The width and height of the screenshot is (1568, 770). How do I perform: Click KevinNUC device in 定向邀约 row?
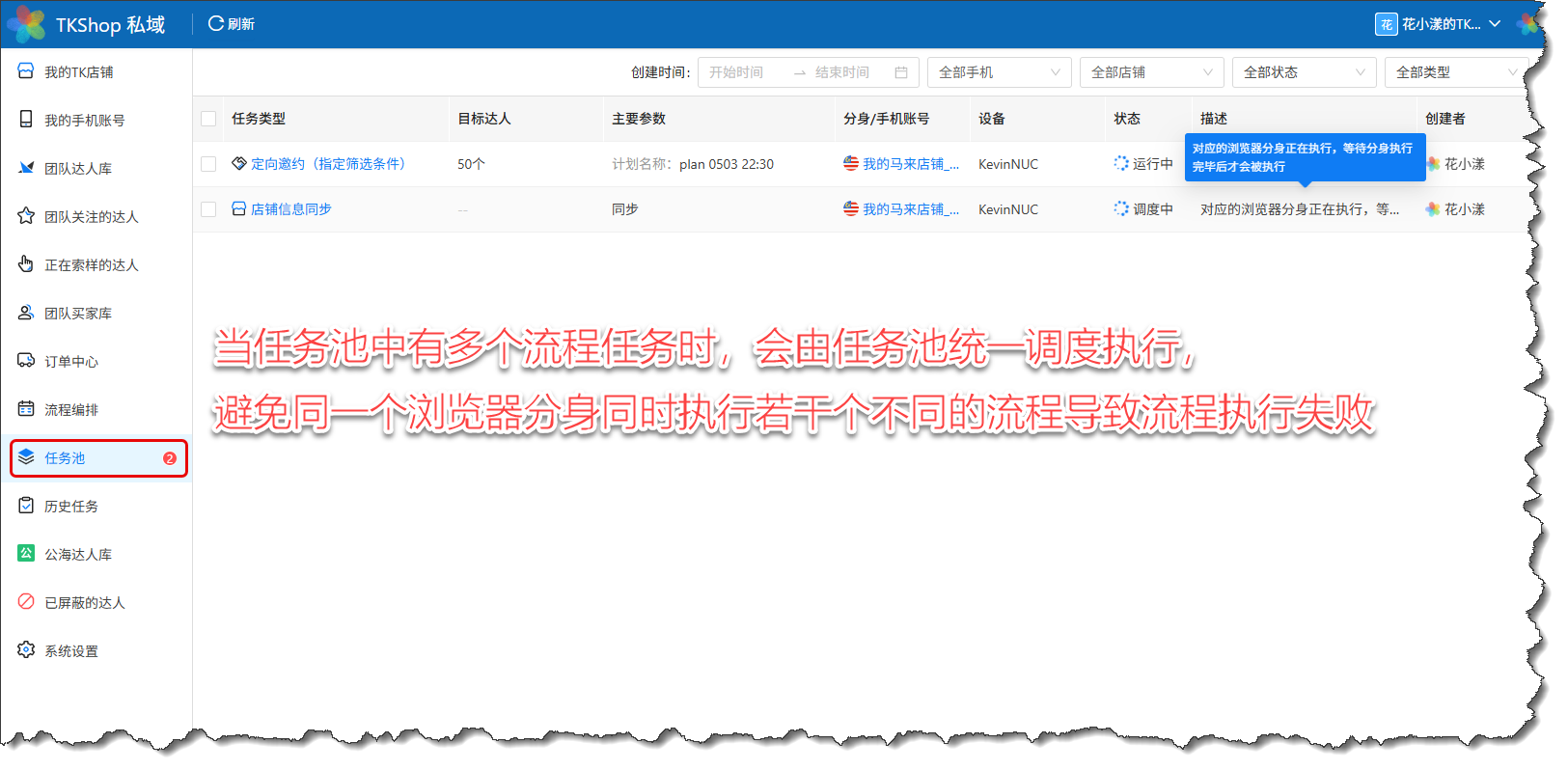click(x=1008, y=164)
